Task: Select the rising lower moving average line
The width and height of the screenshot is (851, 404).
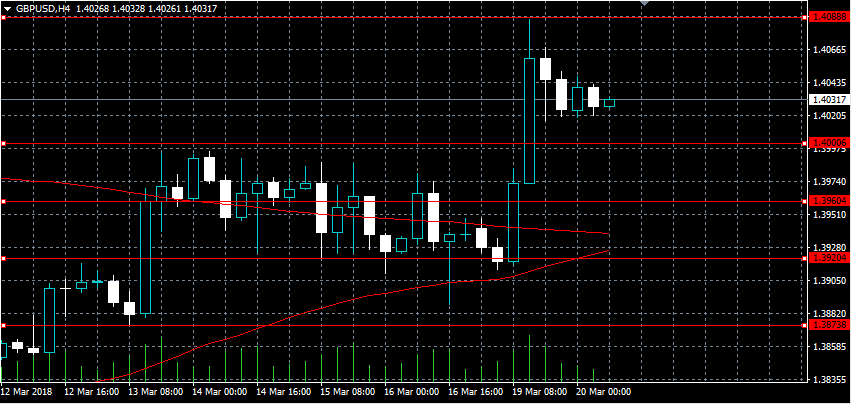Action: coord(353,299)
